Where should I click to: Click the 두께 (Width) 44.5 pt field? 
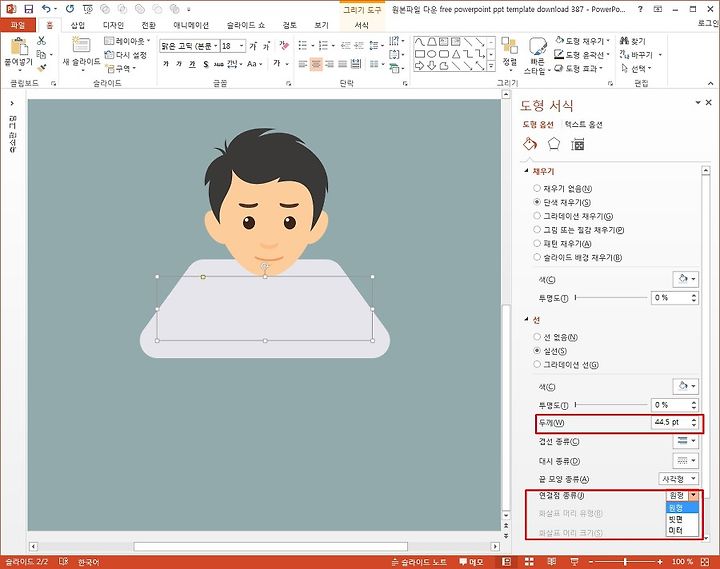(x=675, y=423)
